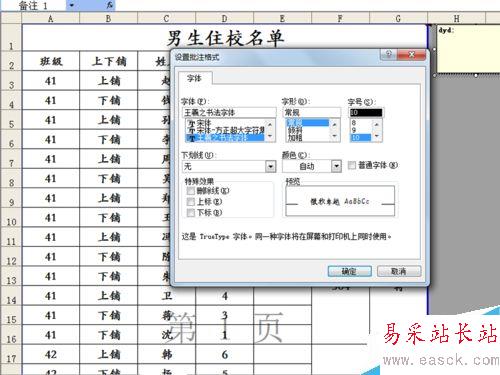Click the font style list scroll-down arrow
Screen dimensions: 500x375
pos(334,137)
